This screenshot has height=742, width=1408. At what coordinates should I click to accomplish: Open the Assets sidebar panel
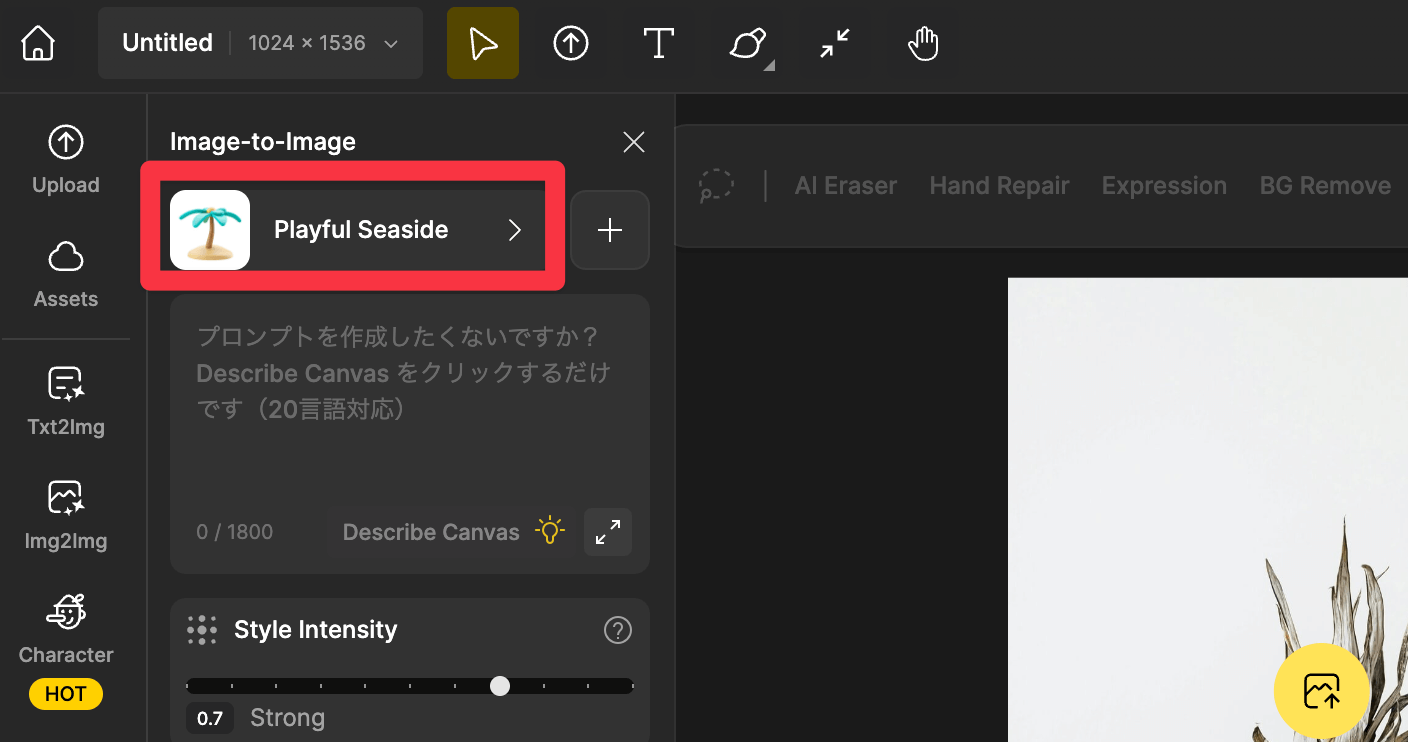66,273
